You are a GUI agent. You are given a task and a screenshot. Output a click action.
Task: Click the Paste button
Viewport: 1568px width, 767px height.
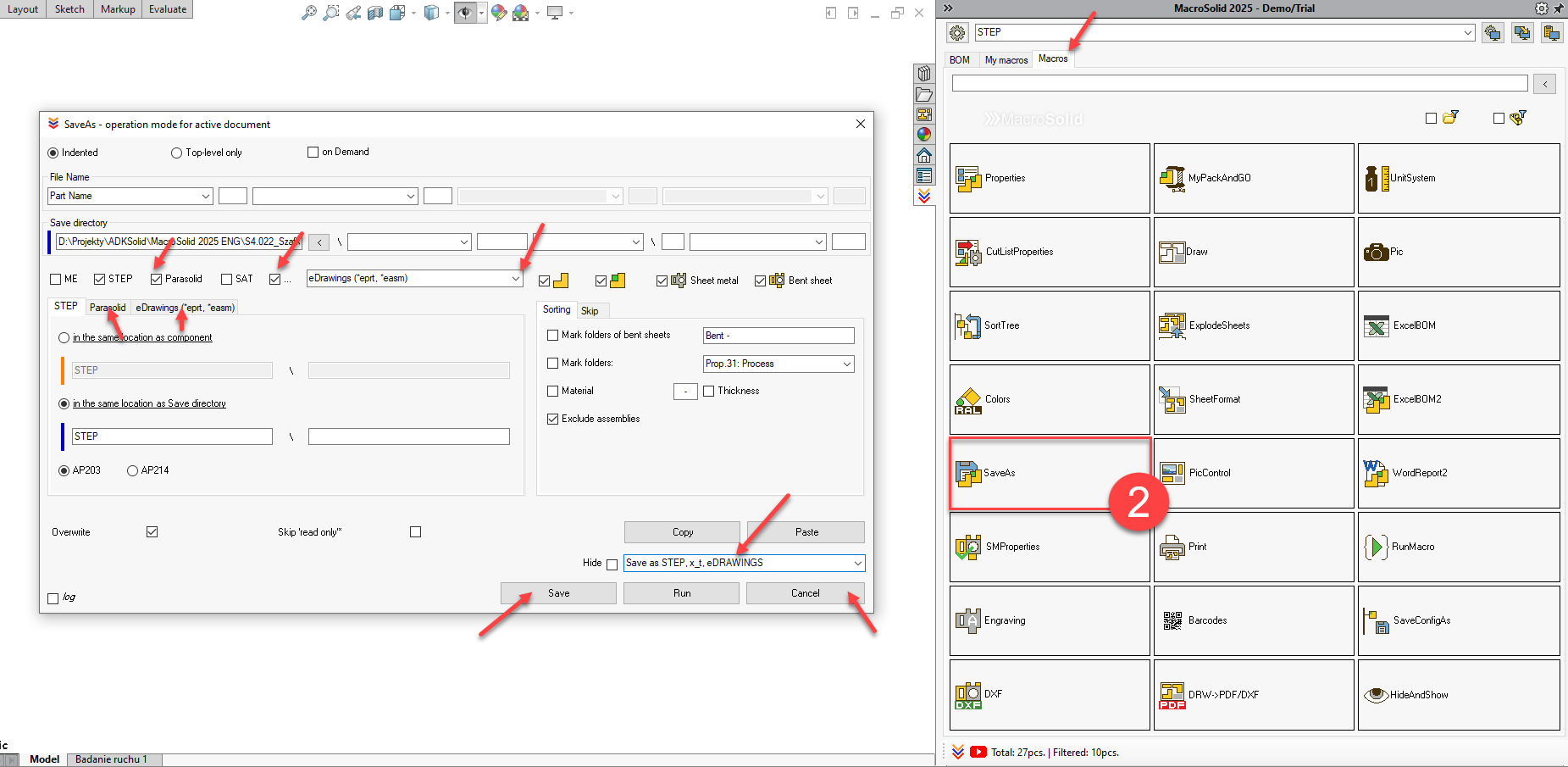806,532
